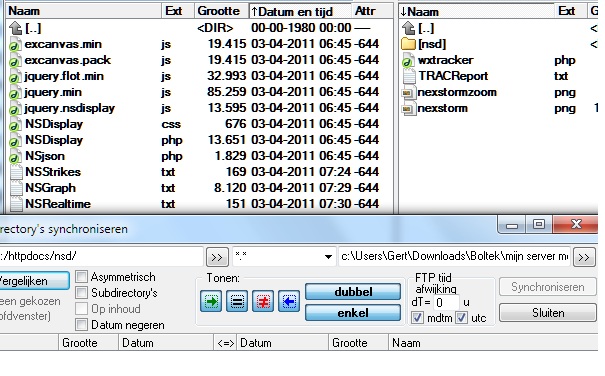Sort right panel by Ext column
Image resolution: width=605 pixels, height=376 pixels.
[x=570, y=11]
